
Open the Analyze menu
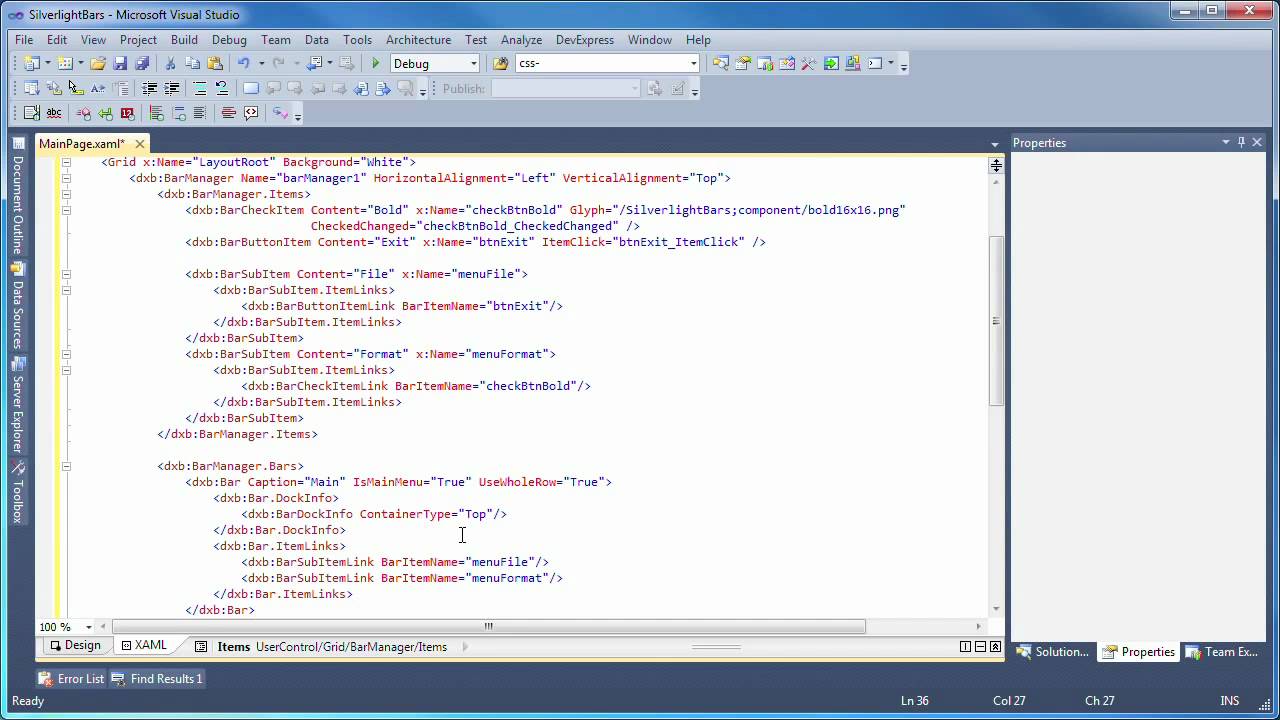click(521, 40)
